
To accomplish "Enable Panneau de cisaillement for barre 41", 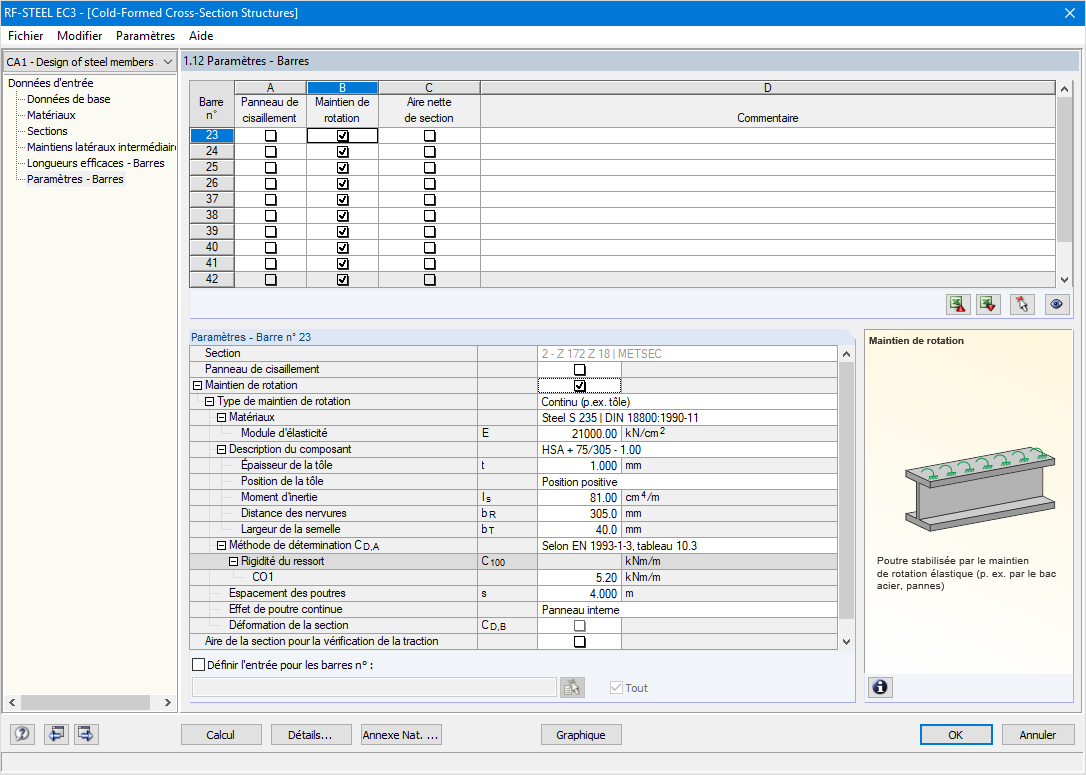I will click(x=271, y=264).
